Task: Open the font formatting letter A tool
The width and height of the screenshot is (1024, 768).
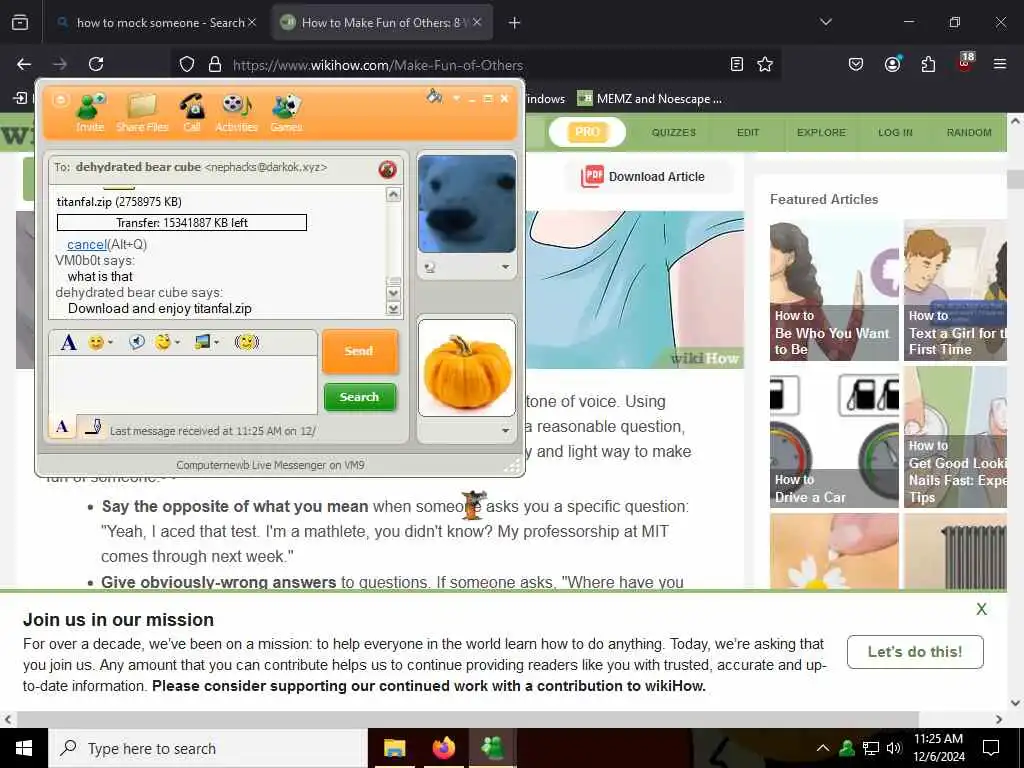Action: click(69, 342)
